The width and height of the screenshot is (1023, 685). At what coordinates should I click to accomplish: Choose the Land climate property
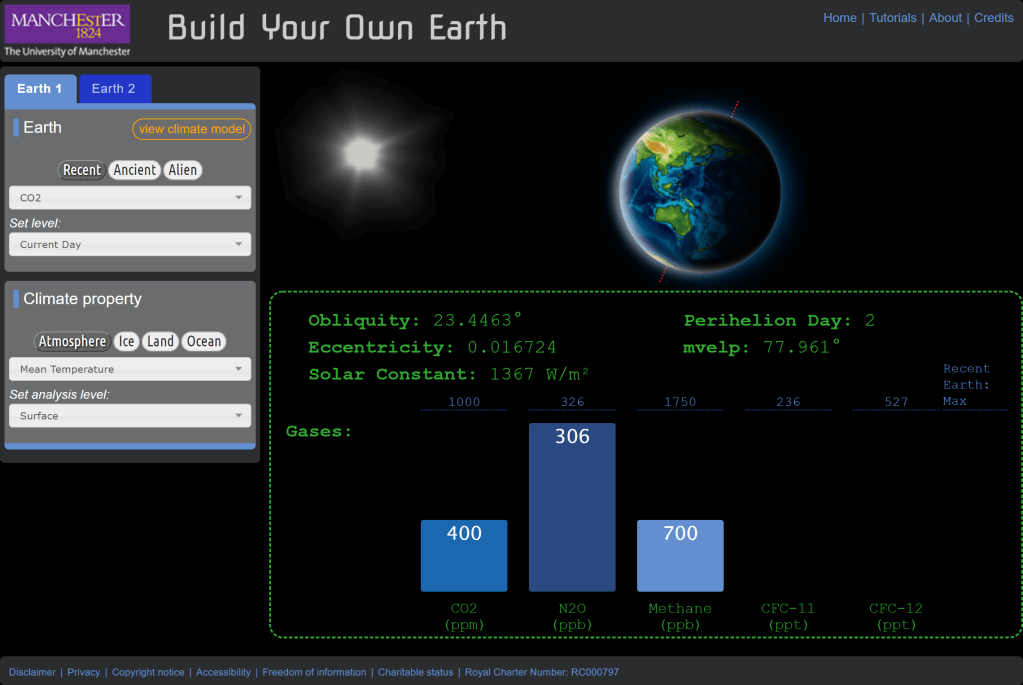pyautogui.click(x=161, y=342)
